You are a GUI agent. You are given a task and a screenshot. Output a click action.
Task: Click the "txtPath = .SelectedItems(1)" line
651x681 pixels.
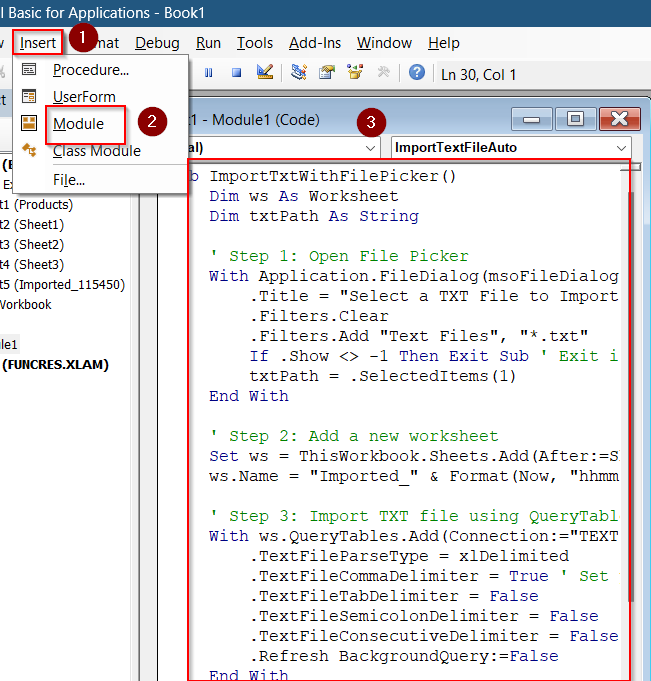pyautogui.click(x=383, y=376)
